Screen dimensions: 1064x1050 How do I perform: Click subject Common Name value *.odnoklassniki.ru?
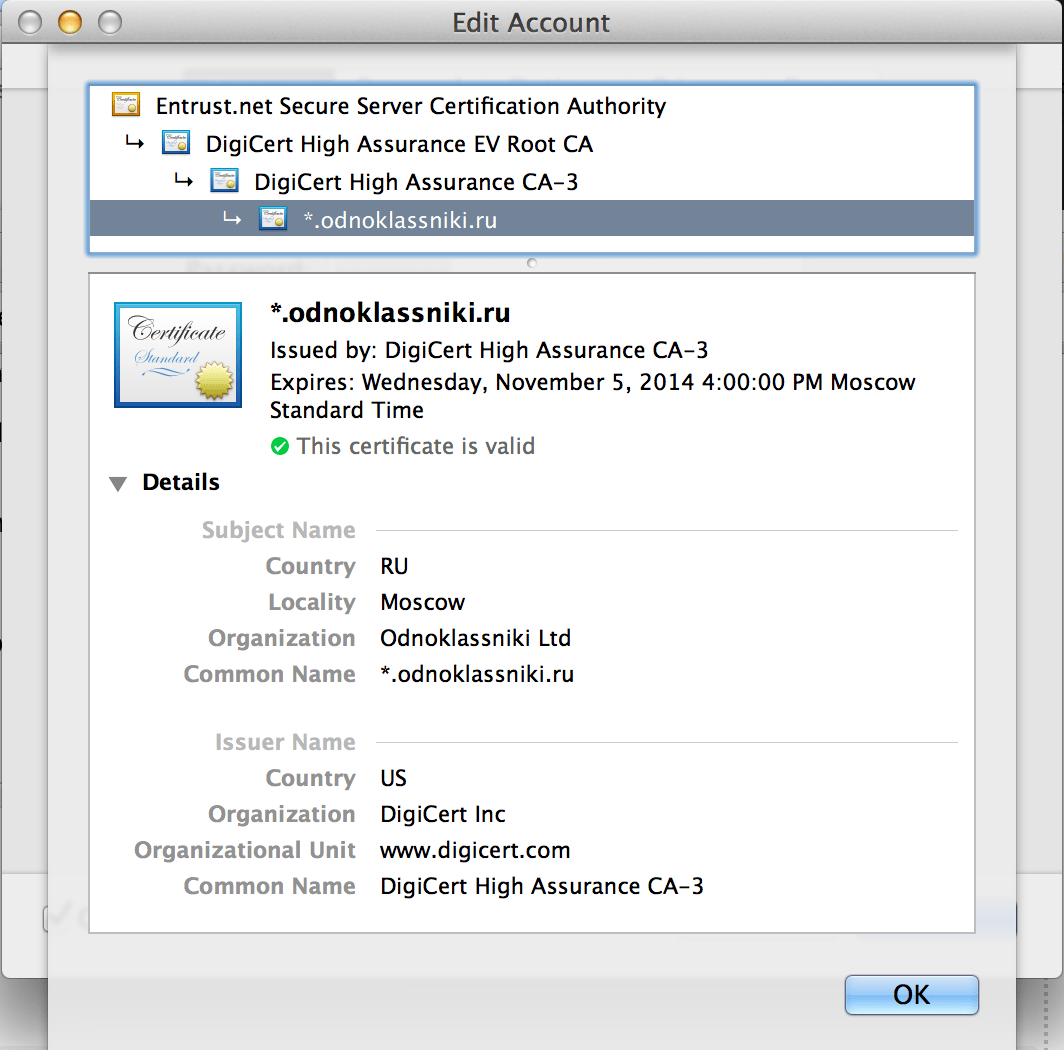[477, 674]
